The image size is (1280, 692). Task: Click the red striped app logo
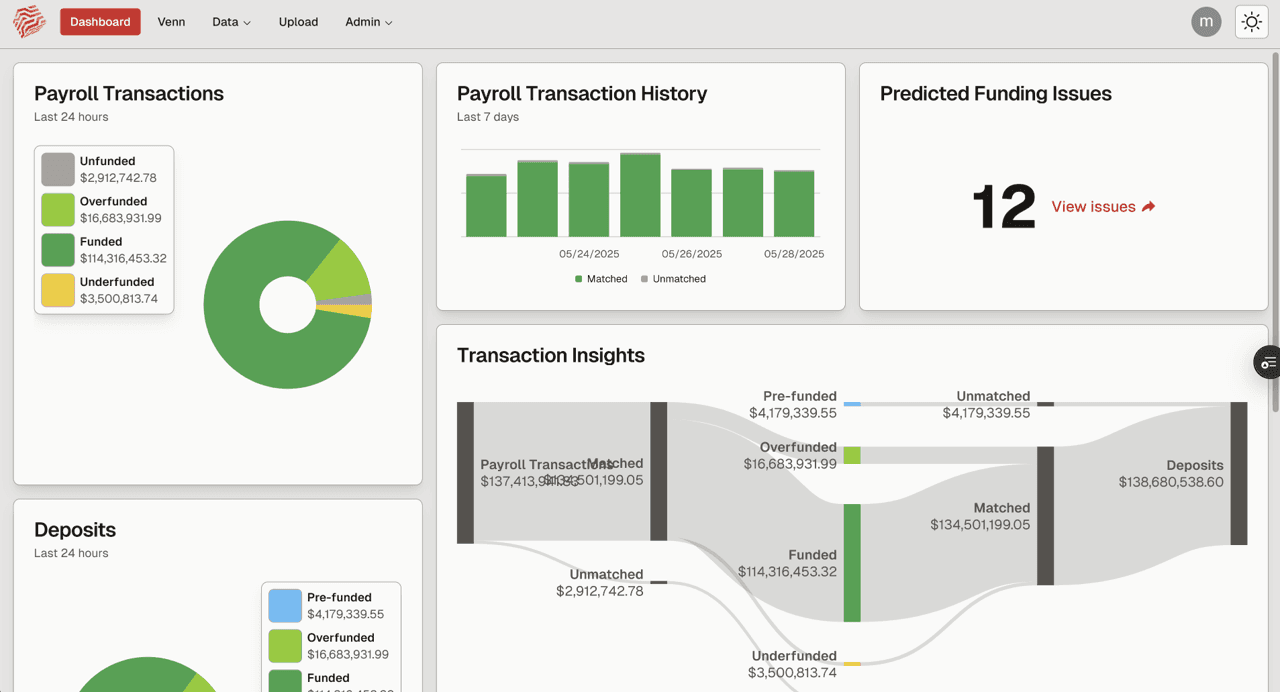pyautogui.click(x=29, y=22)
